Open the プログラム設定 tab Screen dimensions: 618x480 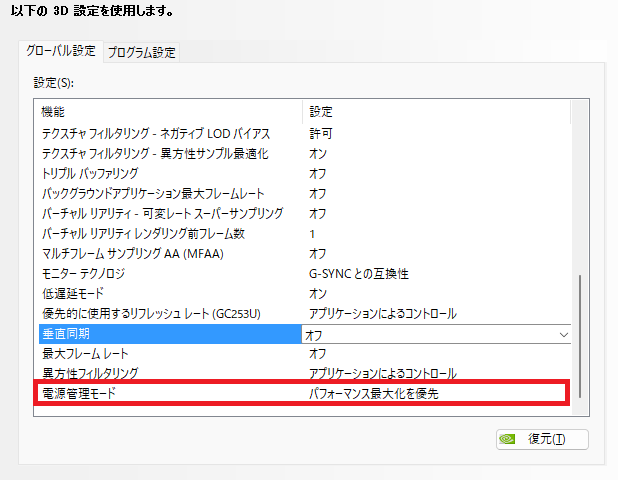pyautogui.click(x=141, y=52)
